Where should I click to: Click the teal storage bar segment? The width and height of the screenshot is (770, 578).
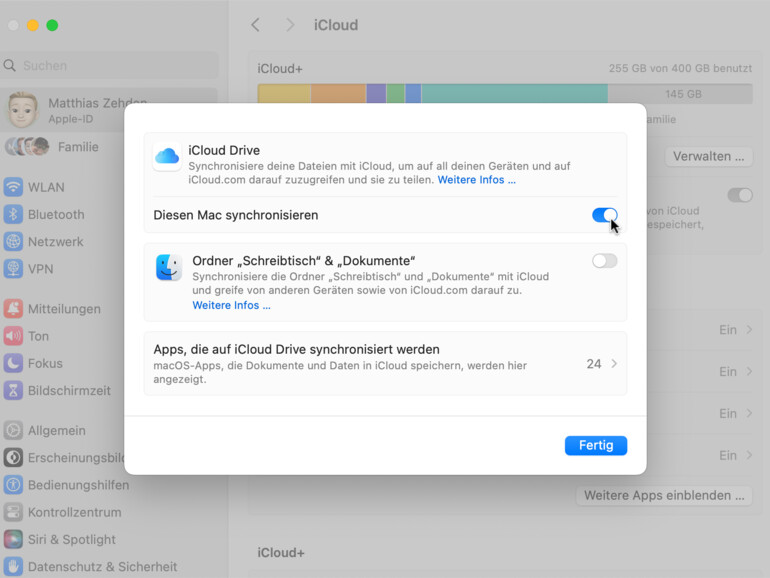click(514, 93)
